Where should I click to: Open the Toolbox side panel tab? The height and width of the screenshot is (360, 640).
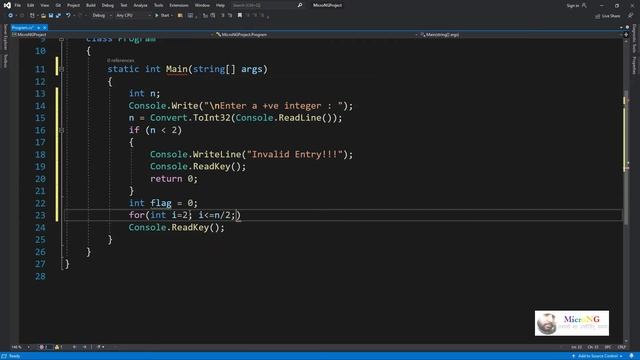tap(5, 61)
